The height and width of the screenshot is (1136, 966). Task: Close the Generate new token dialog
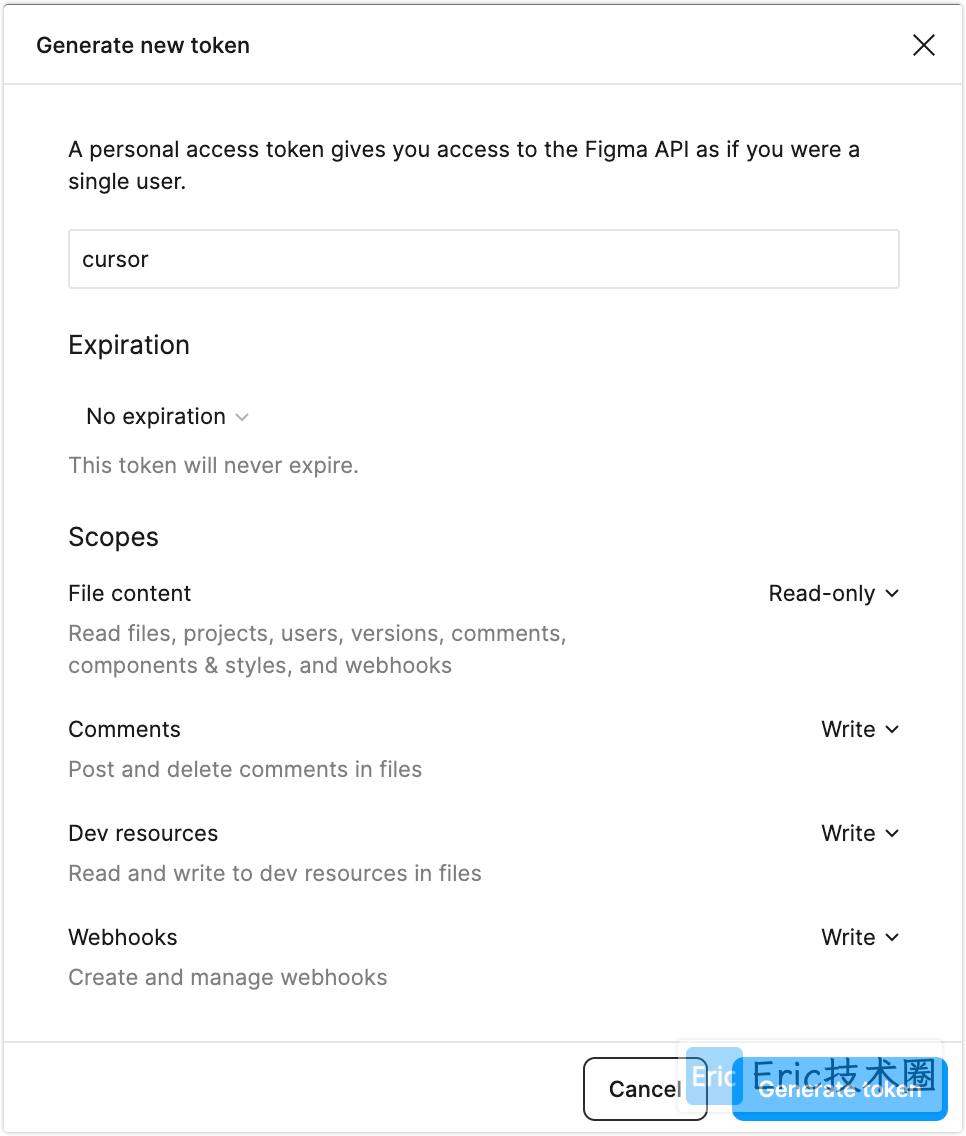923,45
